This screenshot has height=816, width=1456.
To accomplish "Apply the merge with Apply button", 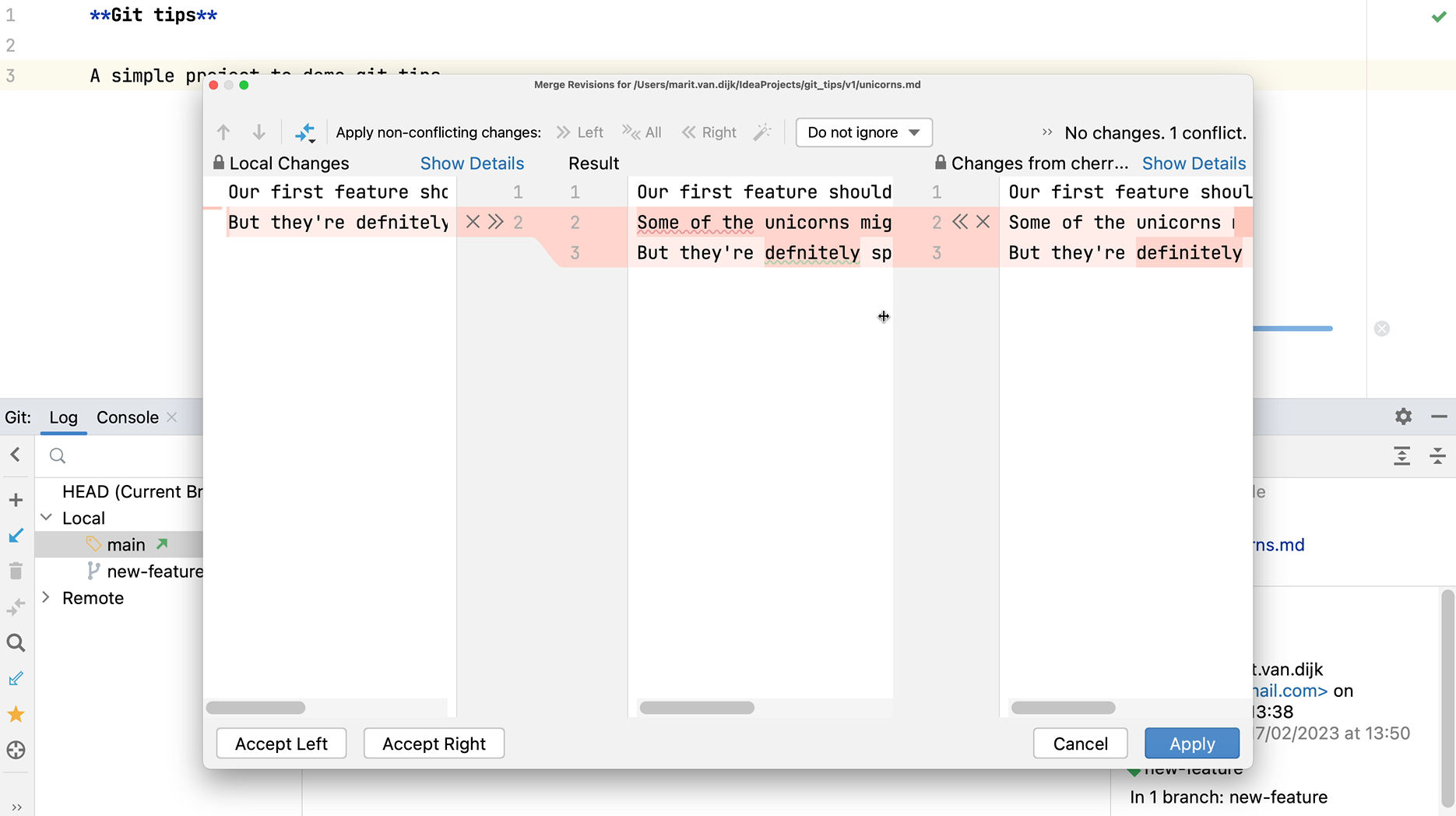I will 1191,744.
